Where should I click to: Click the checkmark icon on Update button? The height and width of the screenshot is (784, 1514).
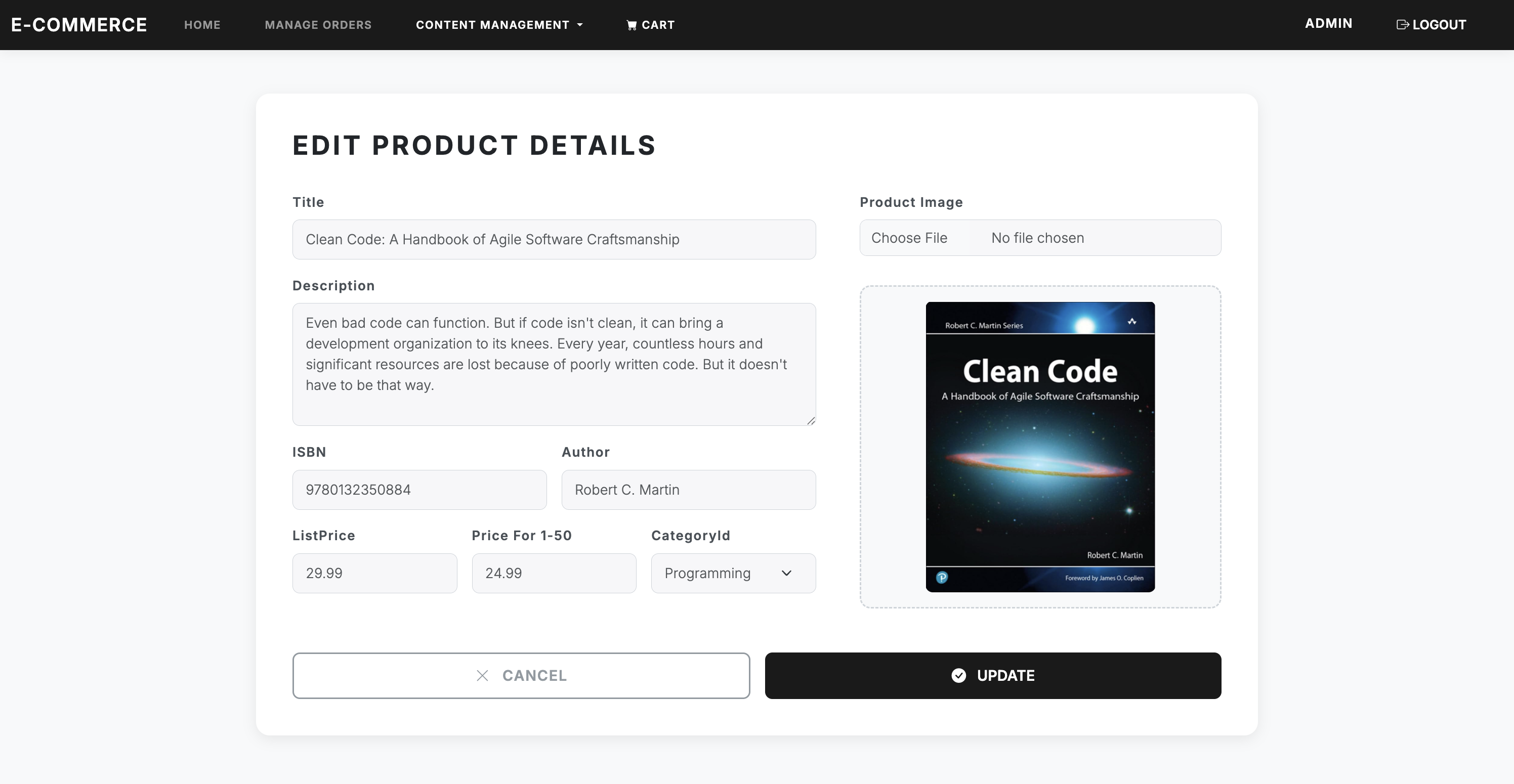(958, 676)
